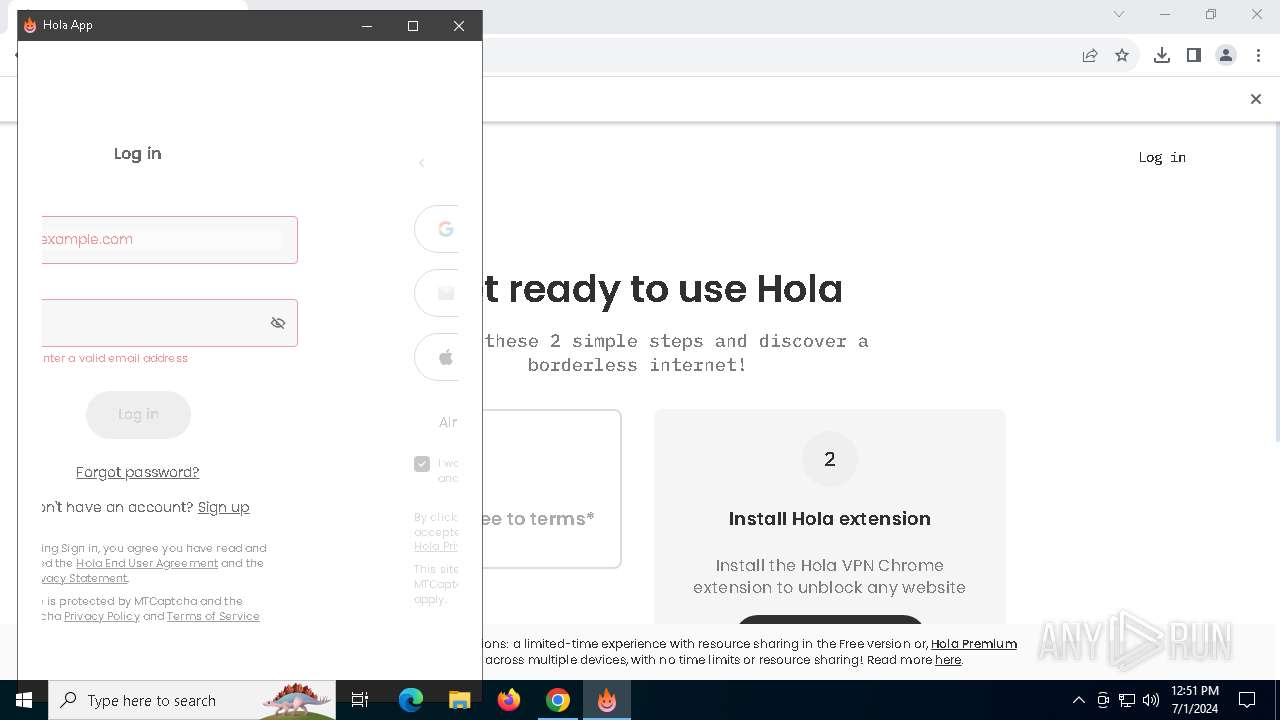This screenshot has height=720, width=1280.
Task: Open Hola End User Agreement link
Action: click(147, 563)
